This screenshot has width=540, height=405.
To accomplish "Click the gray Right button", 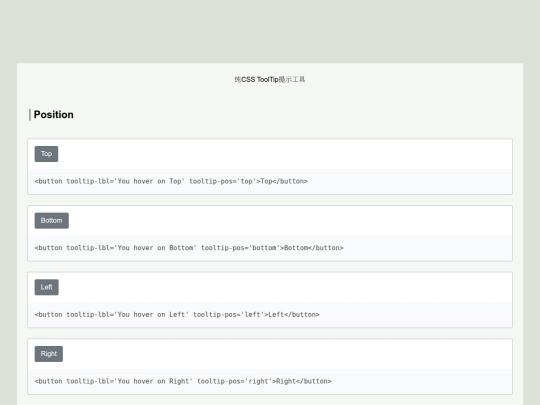I will tap(49, 354).
